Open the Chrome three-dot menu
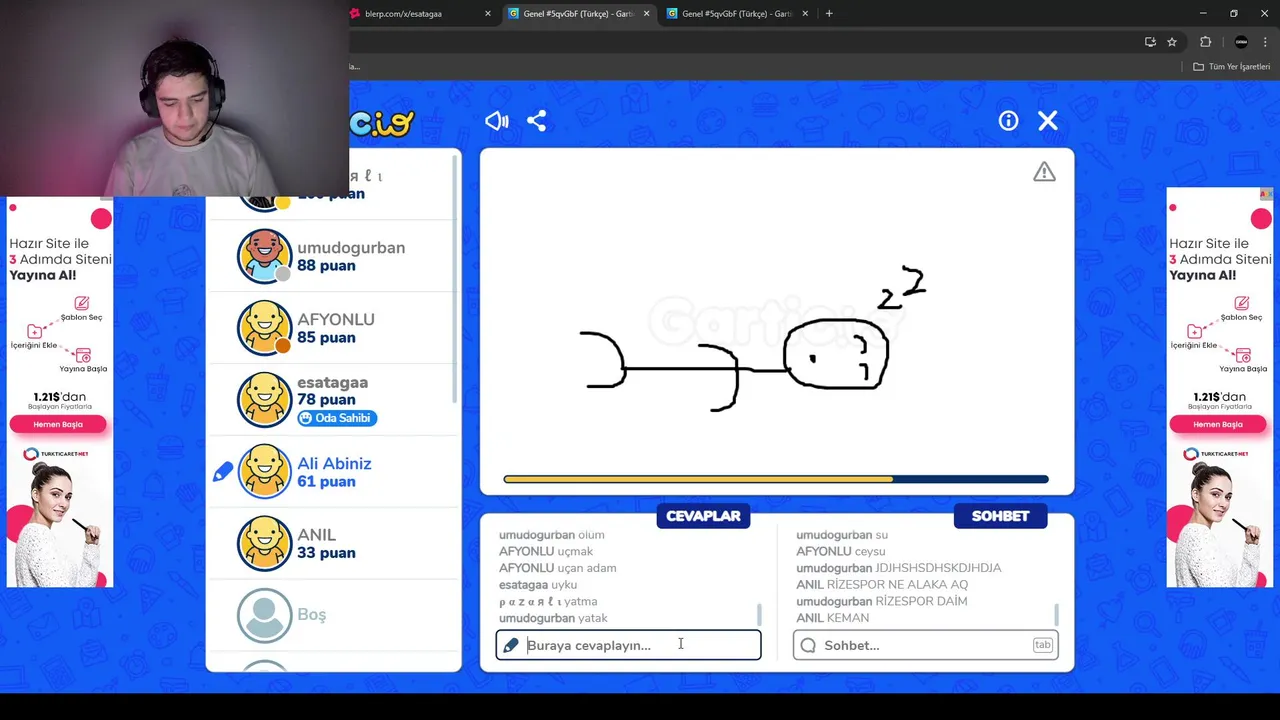Viewport: 1280px width, 720px height. click(1265, 42)
